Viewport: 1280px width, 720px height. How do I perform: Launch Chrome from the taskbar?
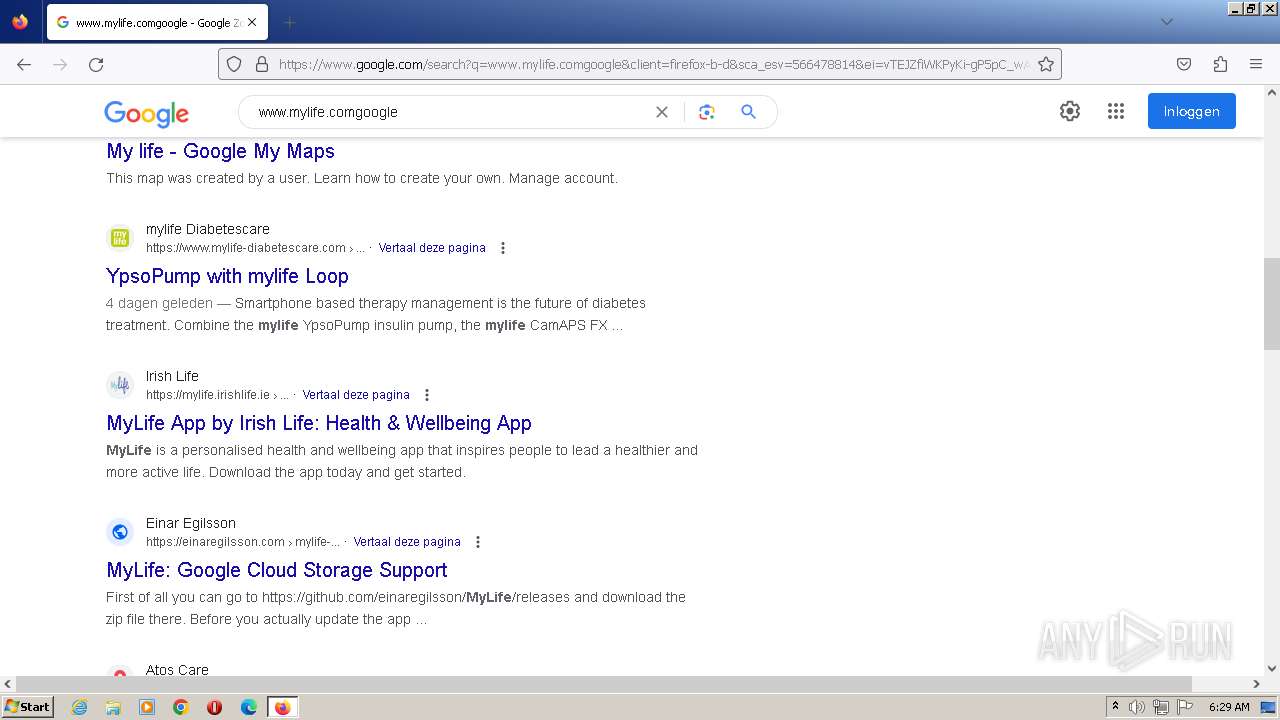pyautogui.click(x=181, y=707)
